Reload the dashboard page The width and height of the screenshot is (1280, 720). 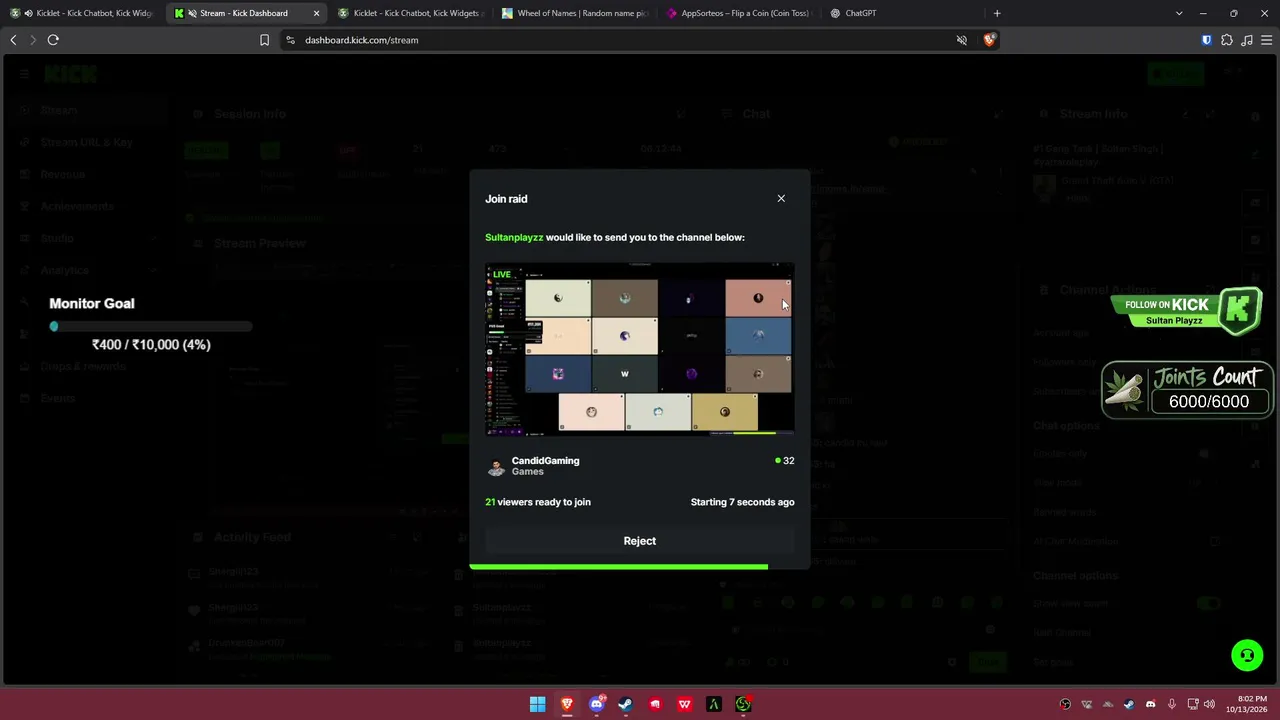53,40
